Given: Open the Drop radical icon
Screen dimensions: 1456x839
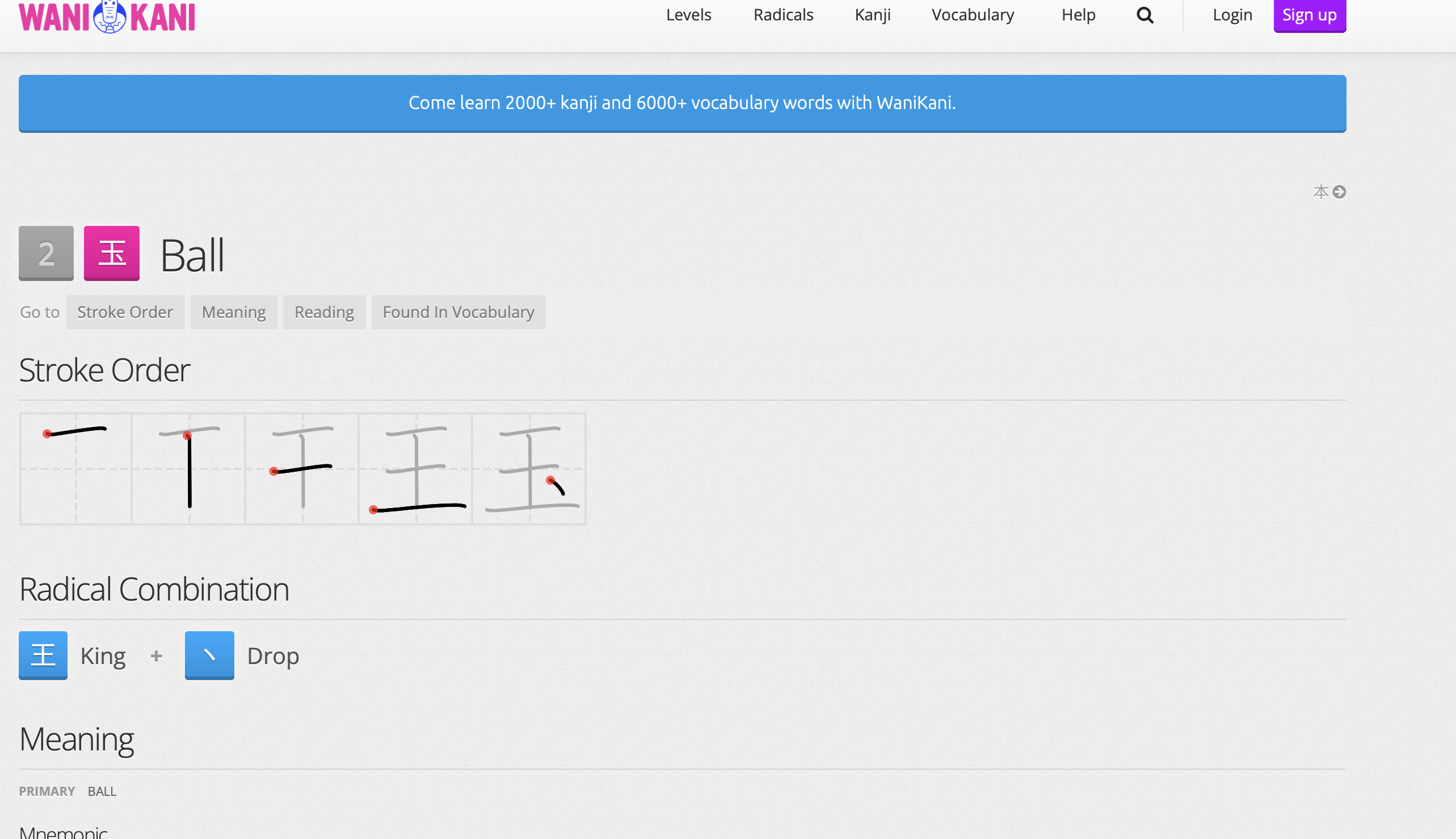Looking at the screenshot, I should coord(209,655).
